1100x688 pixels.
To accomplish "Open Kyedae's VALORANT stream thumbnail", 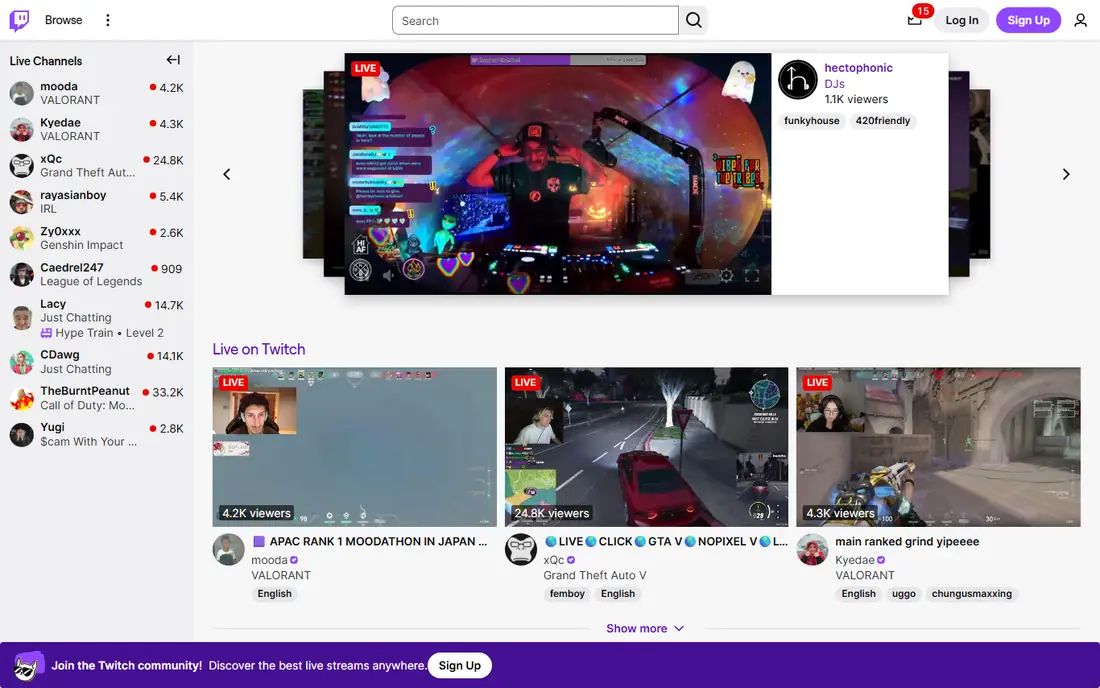I will coord(938,447).
